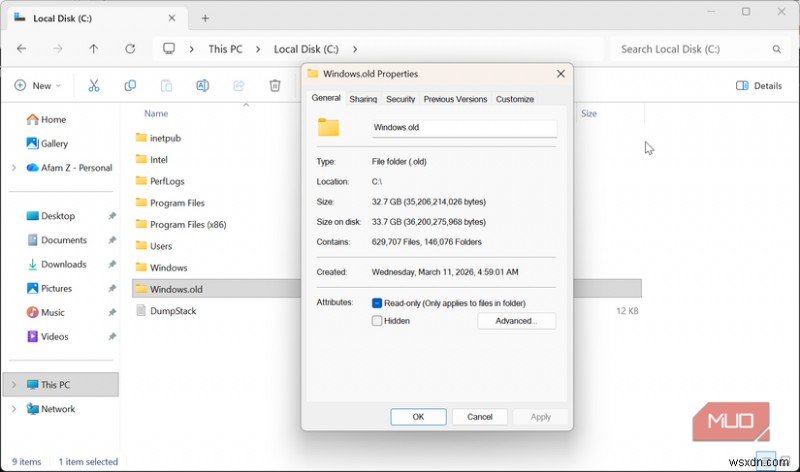Go up one folder level arrow
Image resolution: width=800 pixels, height=472 pixels.
pos(94,49)
